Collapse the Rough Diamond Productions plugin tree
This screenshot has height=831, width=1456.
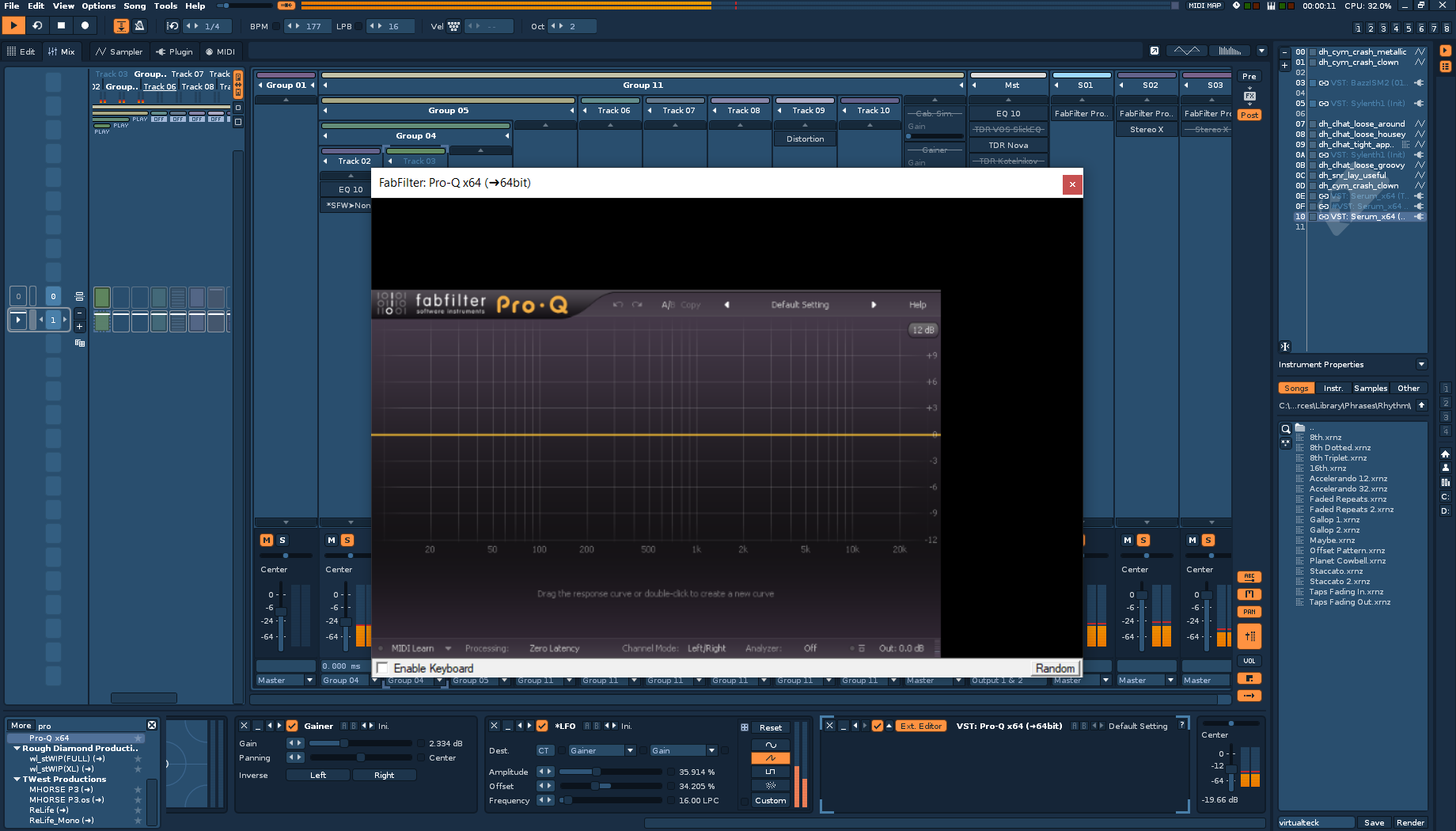click(17, 748)
